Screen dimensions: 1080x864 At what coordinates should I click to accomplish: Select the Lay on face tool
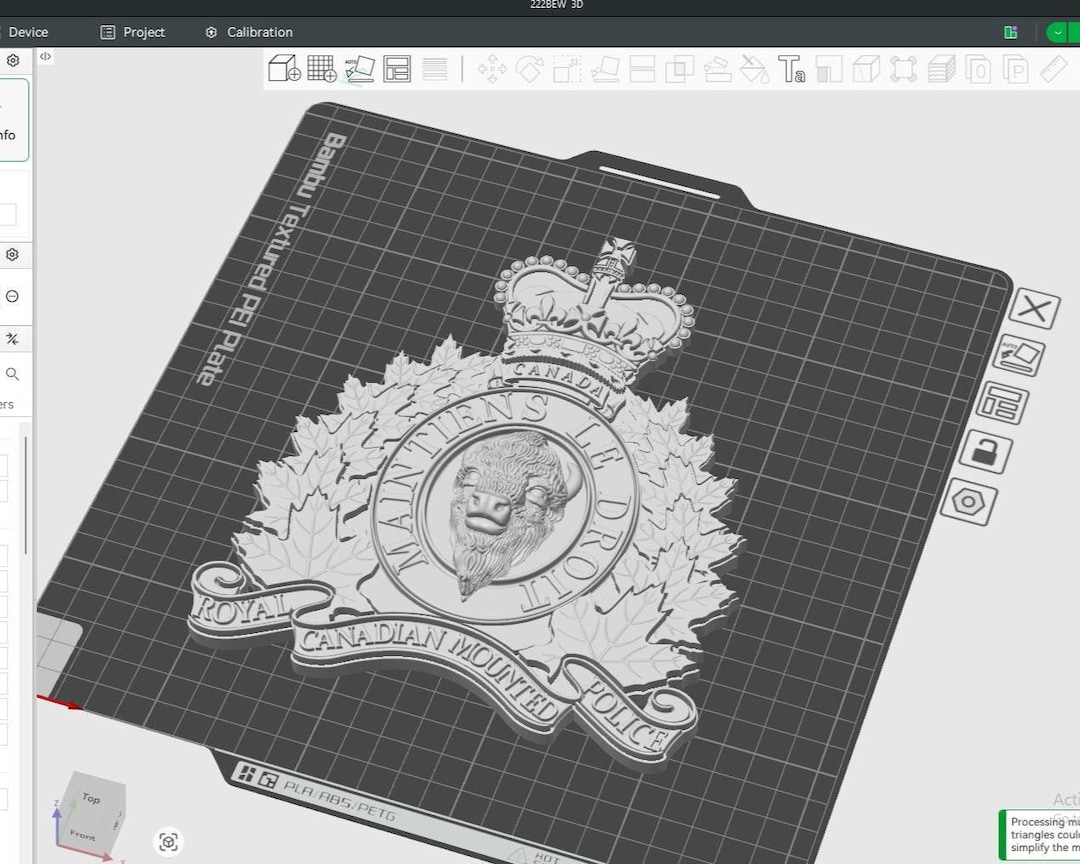(605, 70)
